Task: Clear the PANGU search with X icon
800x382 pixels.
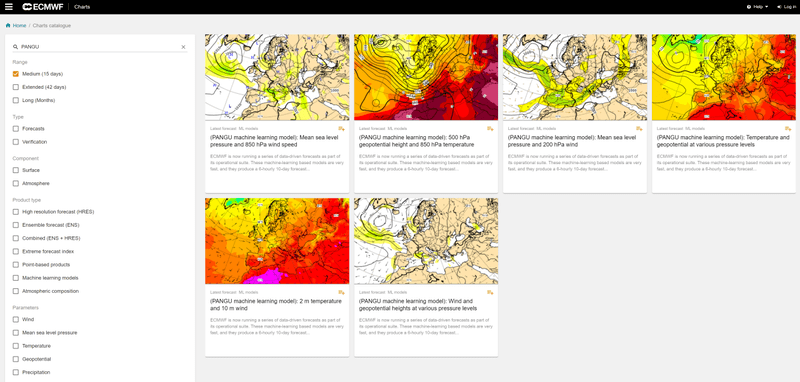Action: click(x=184, y=47)
